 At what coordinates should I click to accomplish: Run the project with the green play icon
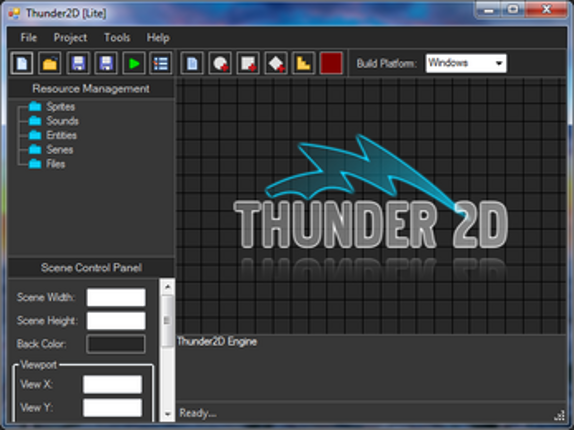(x=134, y=63)
